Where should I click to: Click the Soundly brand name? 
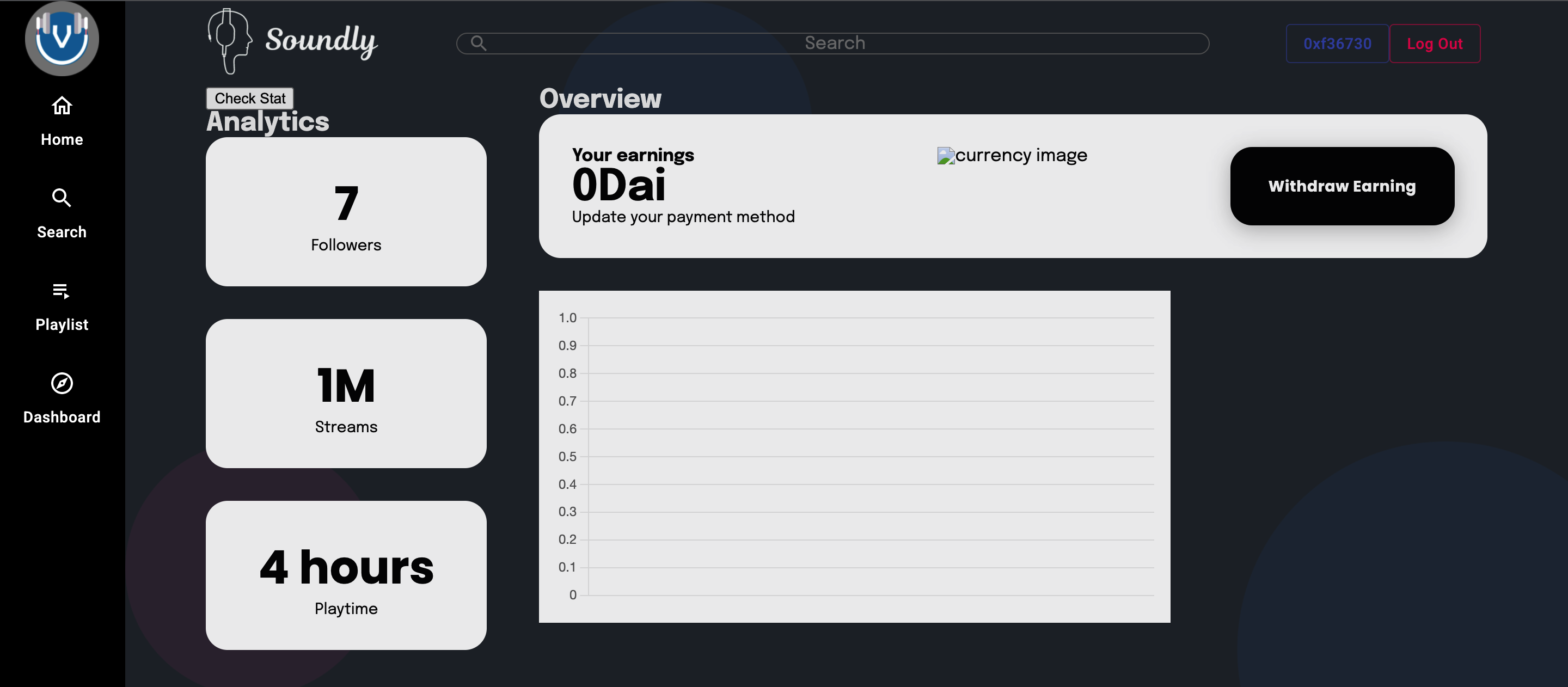click(x=321, y=41)
